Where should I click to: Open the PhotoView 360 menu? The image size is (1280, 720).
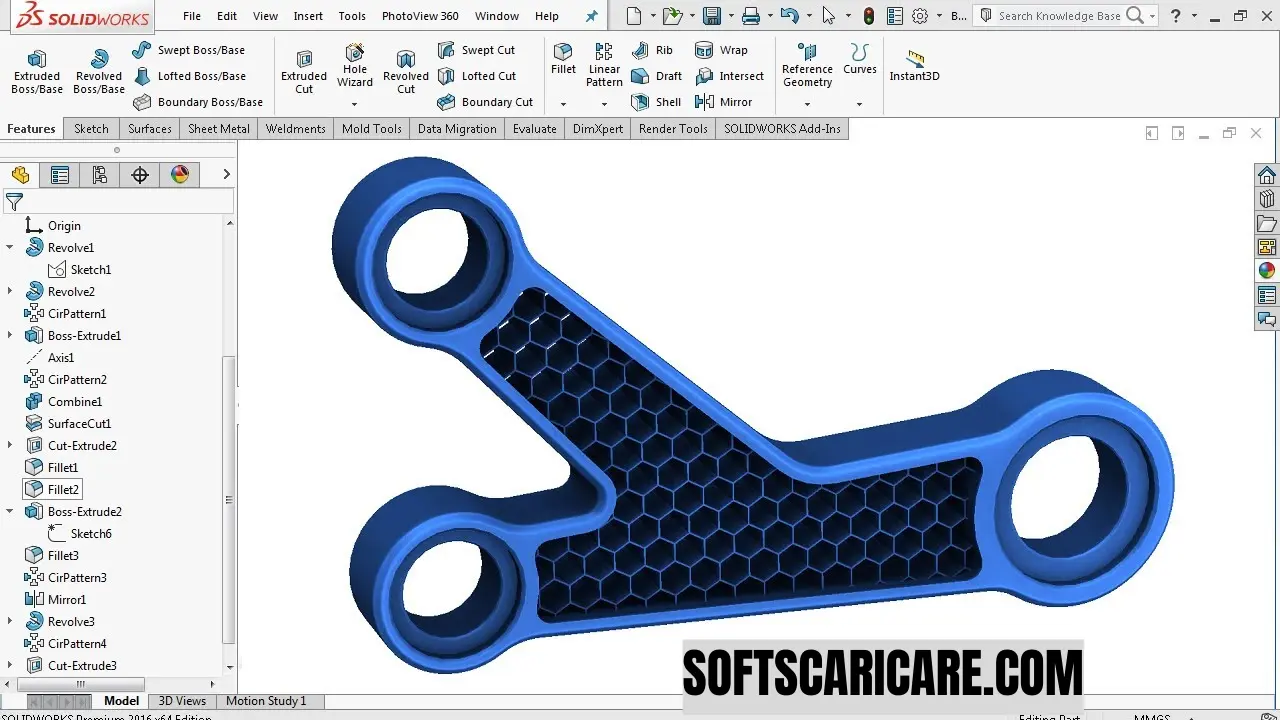click(420, 16)
